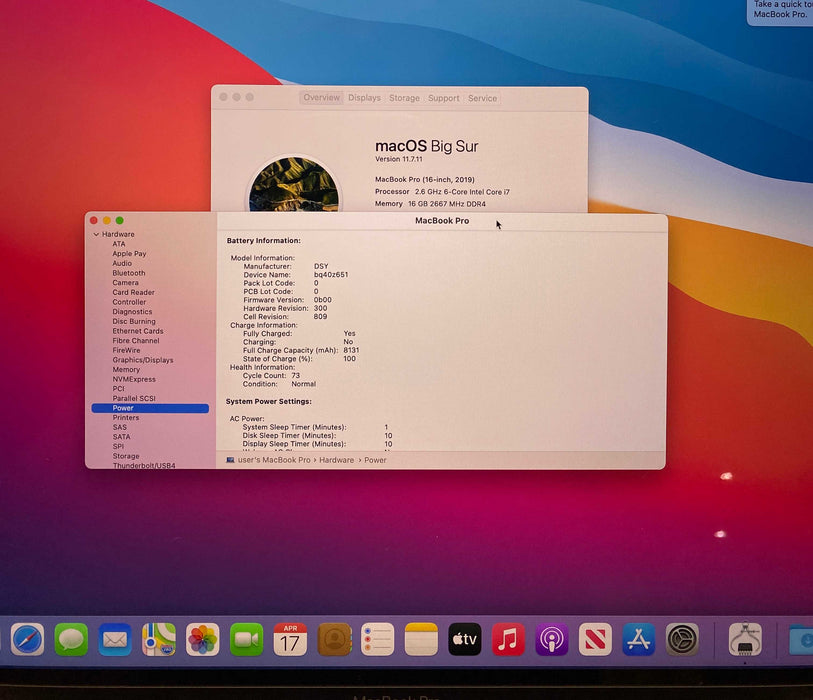Select Audio in hardware sidebar
The height and width of the screenshot is (700, 813).
122,263
